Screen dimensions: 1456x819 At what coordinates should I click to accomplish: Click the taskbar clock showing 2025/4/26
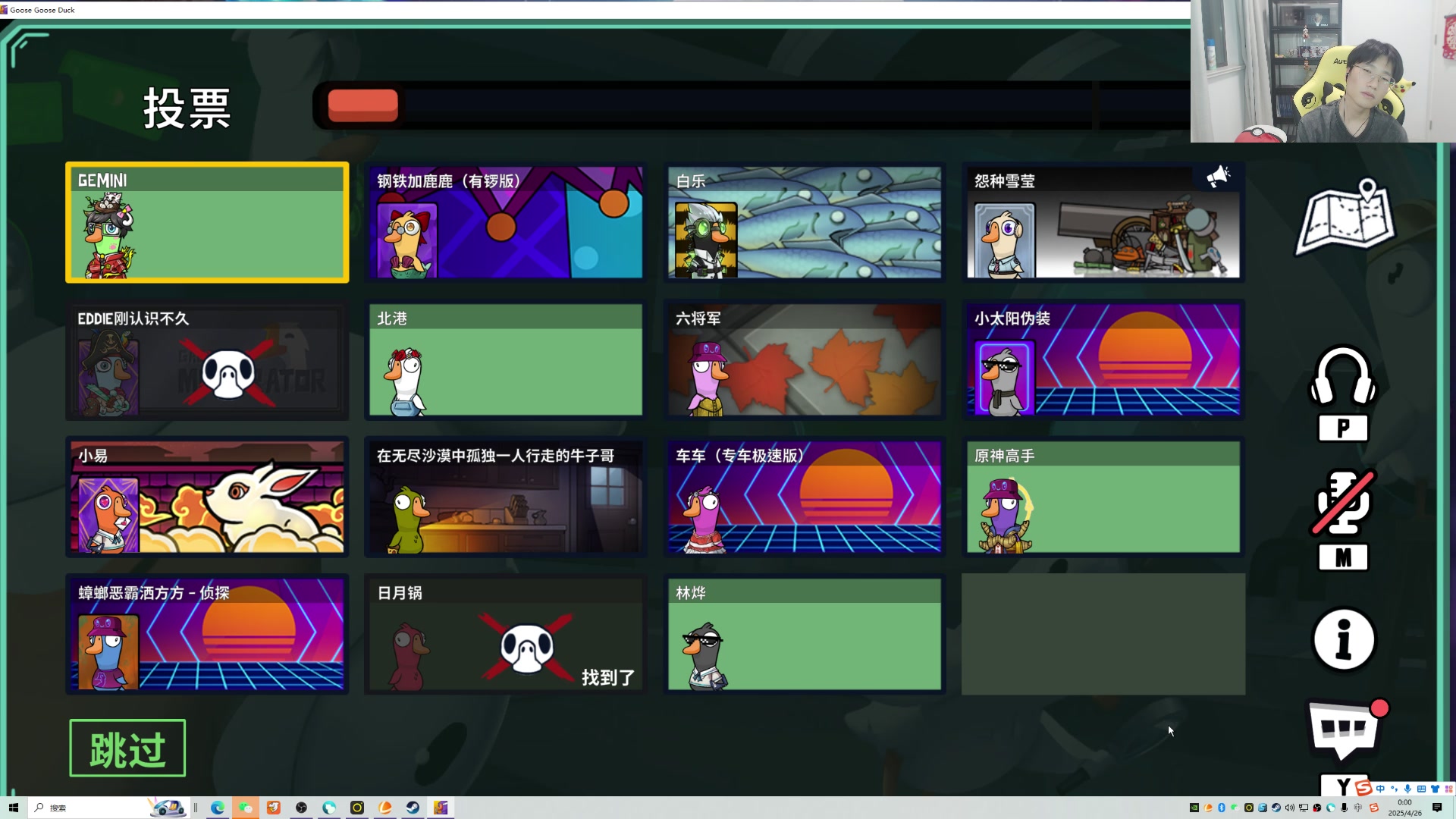pyautogui.click(x=1404, y=808)
